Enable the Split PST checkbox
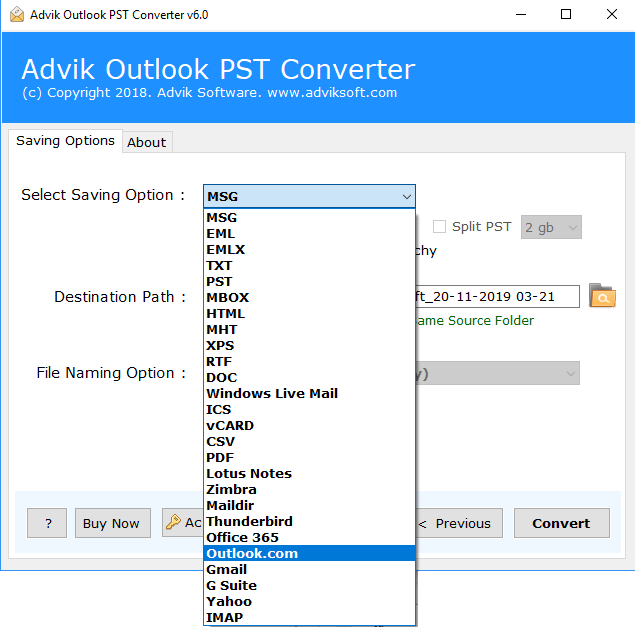 [x=439, y=226]
